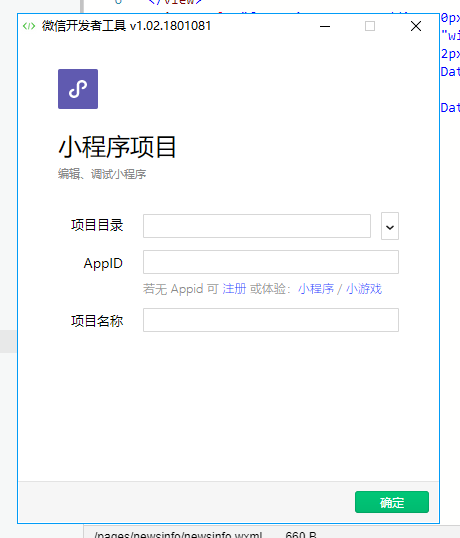Image resolution: width=460 pixels, height=538 pixels.
Task: Click the newsinfo.wxml path in status bar
Action: (x=178, y=535)
